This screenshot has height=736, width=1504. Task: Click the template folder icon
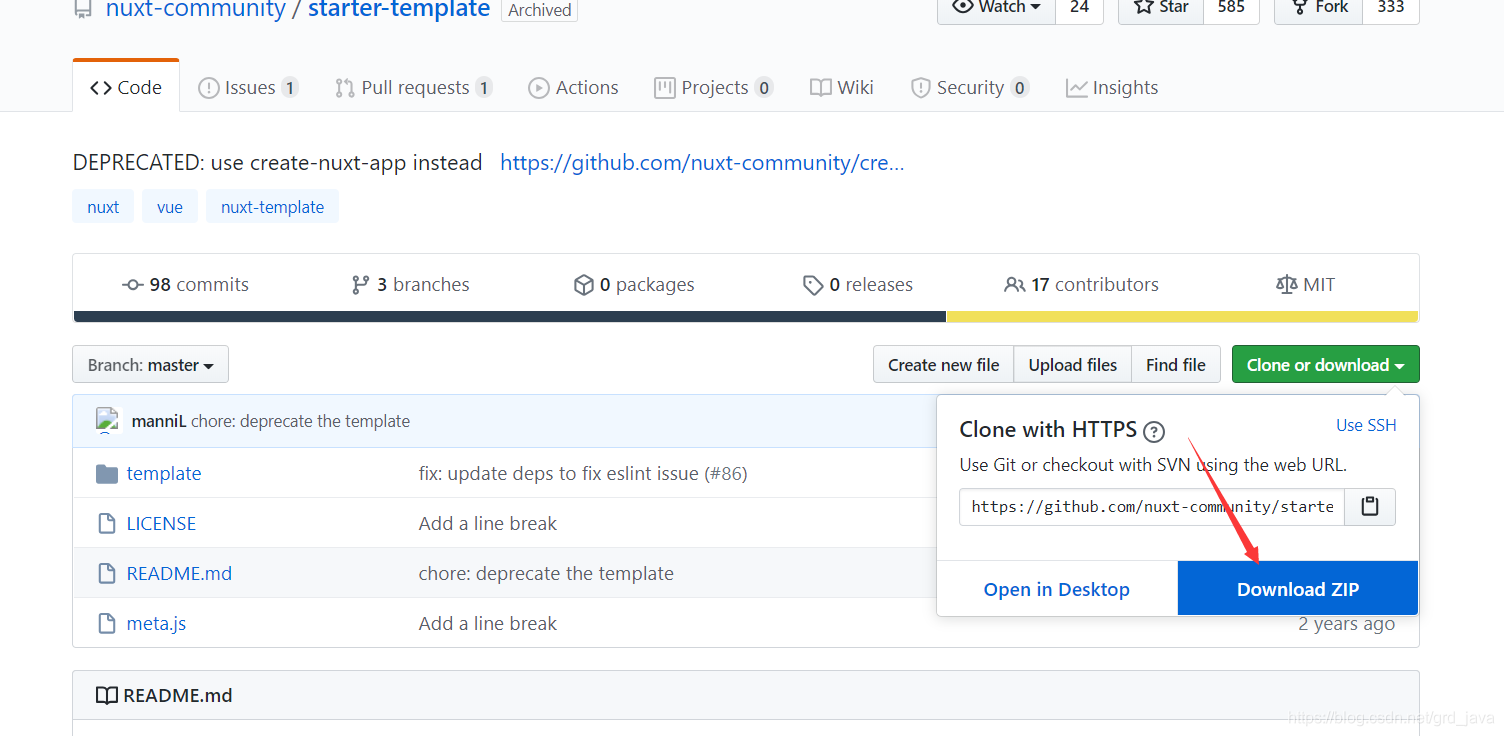coord(107,473)
